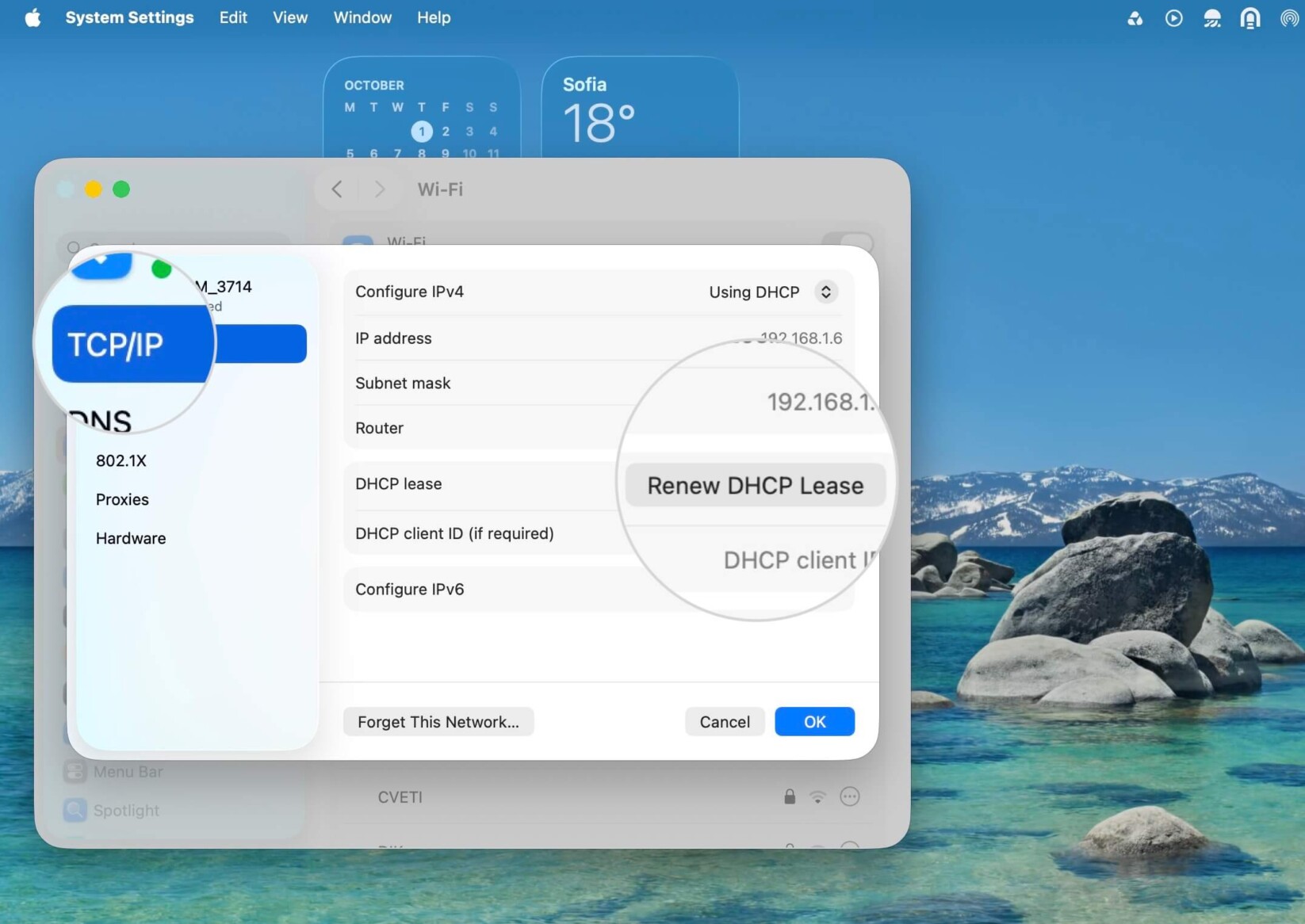1305x924 pixels.
Task: Click the Configure IPv6 row
Action: tap(599, 589)
